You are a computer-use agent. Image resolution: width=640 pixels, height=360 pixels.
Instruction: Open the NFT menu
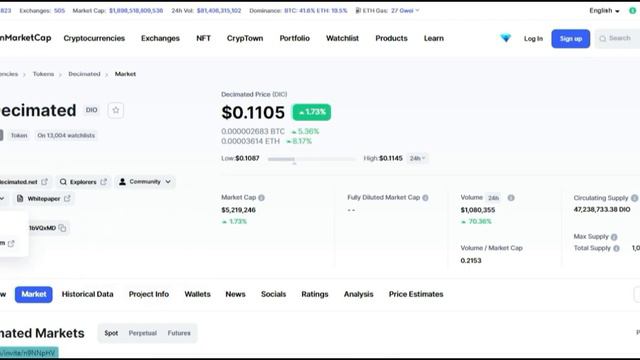click(x=203, y=38)
